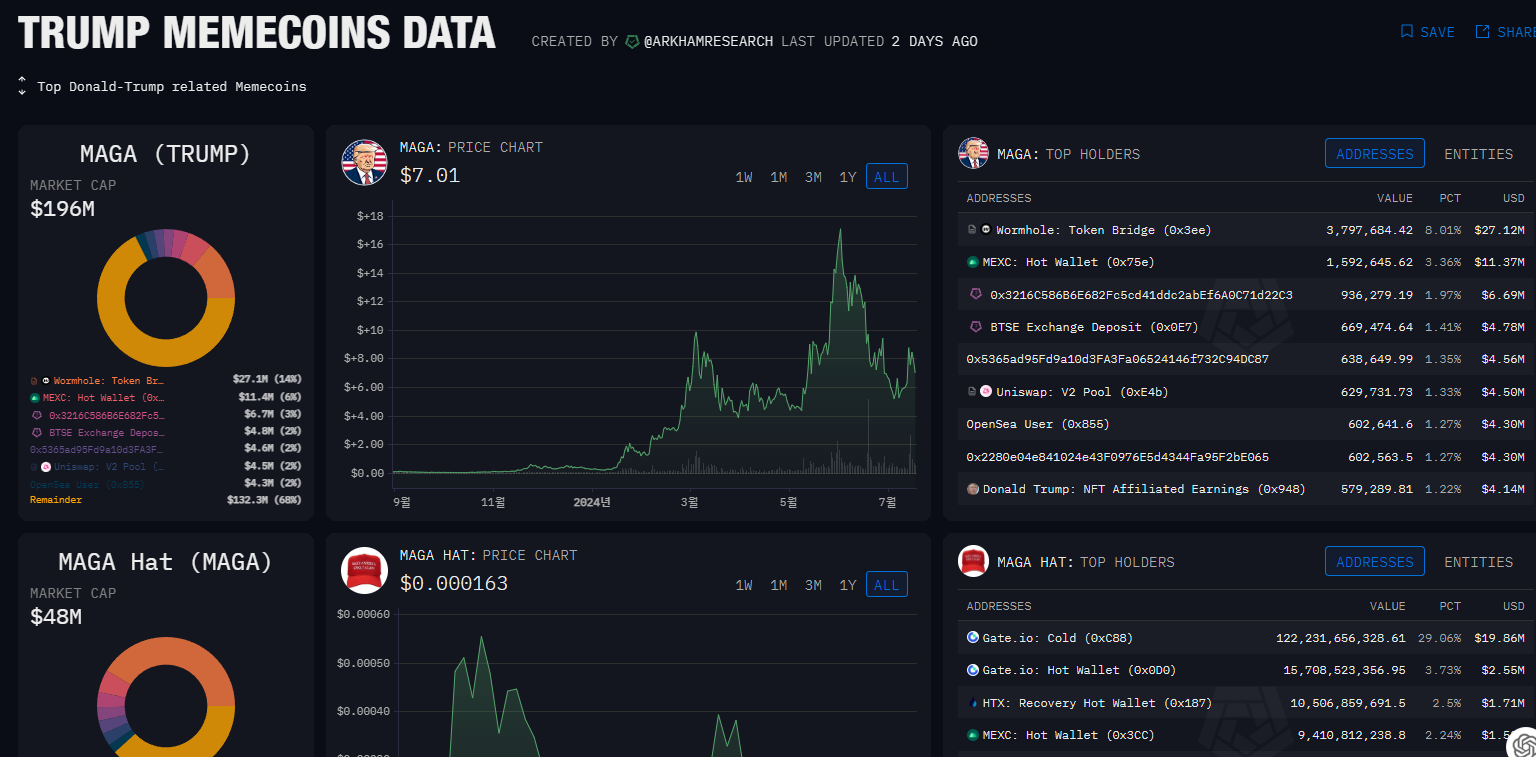
Task: Select ALL range on MAGA HAT price chart
Action: tap(887, 585)
